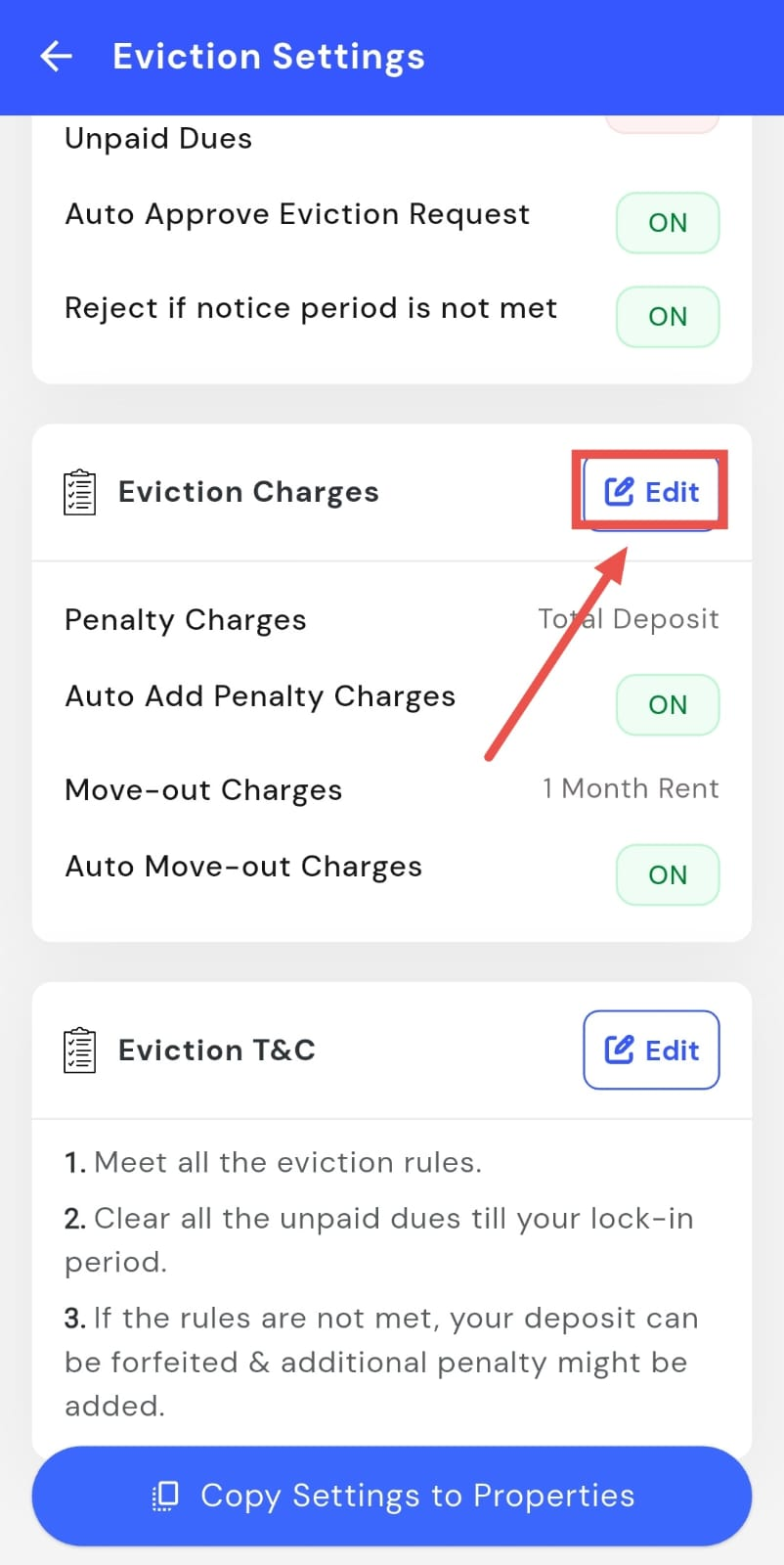Tap the Move-out Charges row label
Image resolution: width=784 pixels, height=1565 pixels.
pyautogui.click(x=203, y=790)
